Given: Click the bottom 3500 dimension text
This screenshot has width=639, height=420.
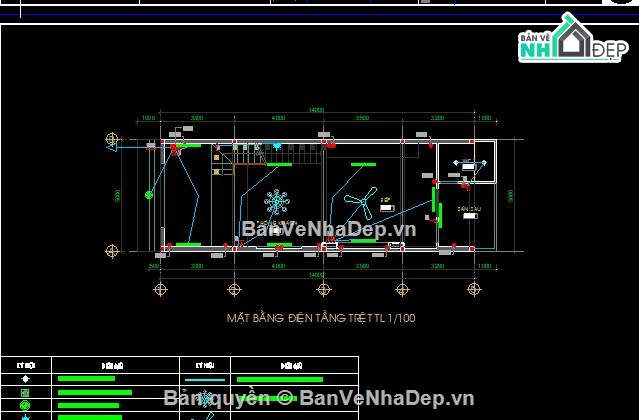Looking at the screenshot, I should pyautogui.click(x=362, y=266).
